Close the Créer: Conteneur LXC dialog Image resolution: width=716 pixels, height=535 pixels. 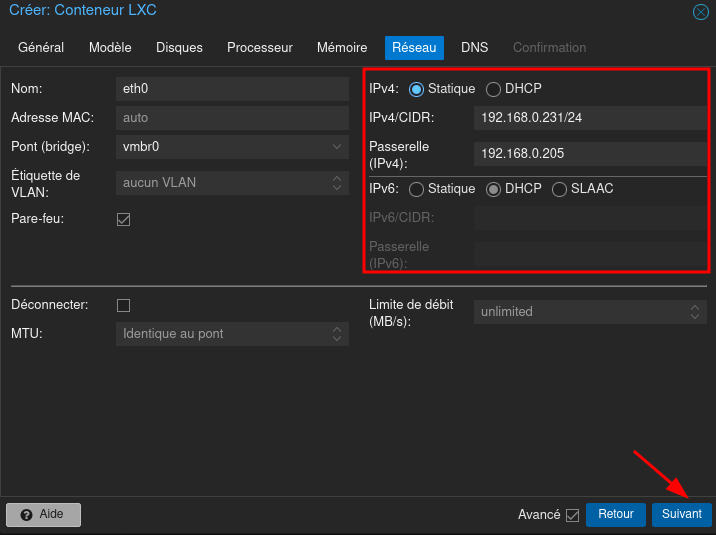701,12
